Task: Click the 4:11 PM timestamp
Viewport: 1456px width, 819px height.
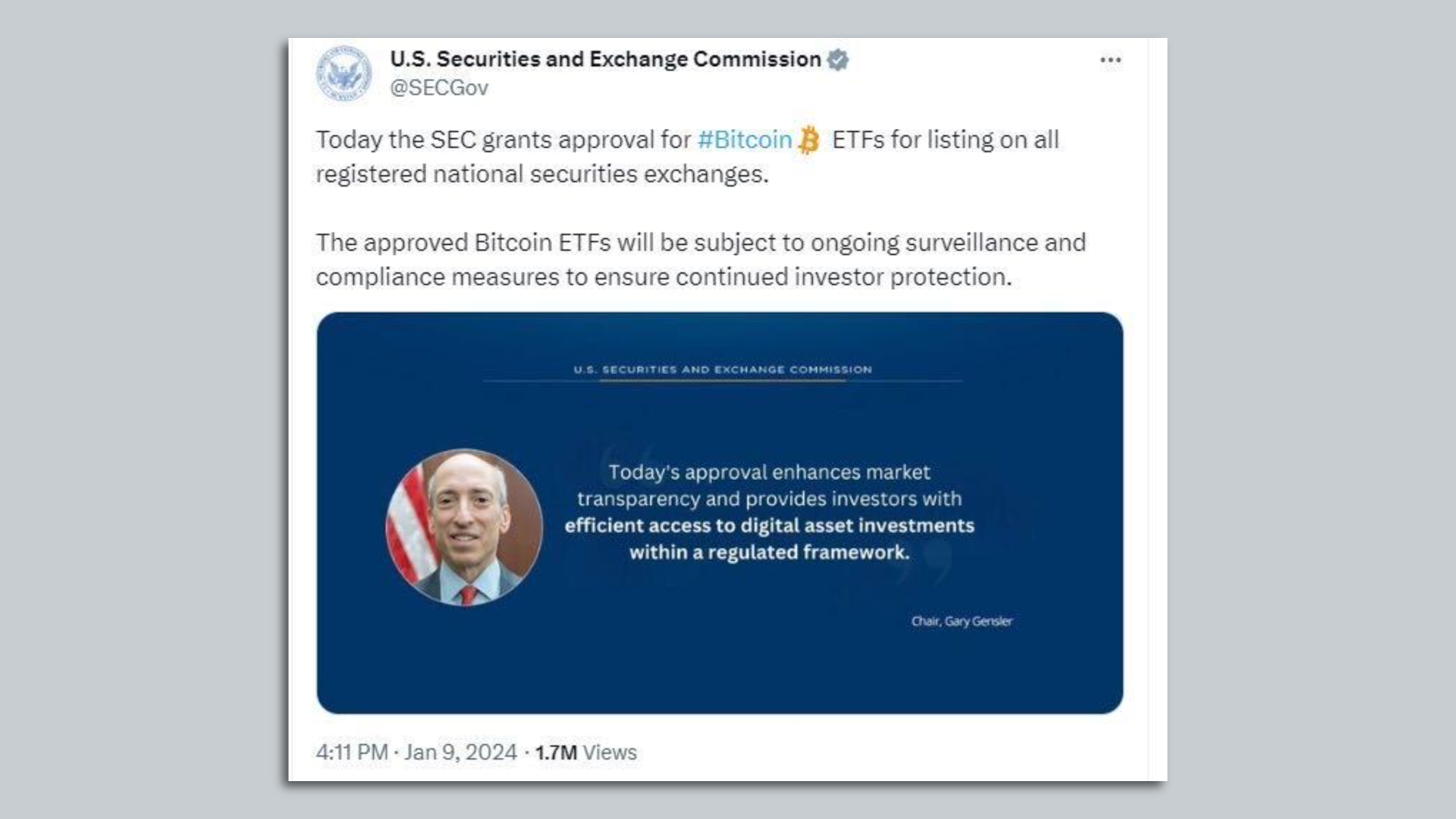Action: (x=352, y=752)
